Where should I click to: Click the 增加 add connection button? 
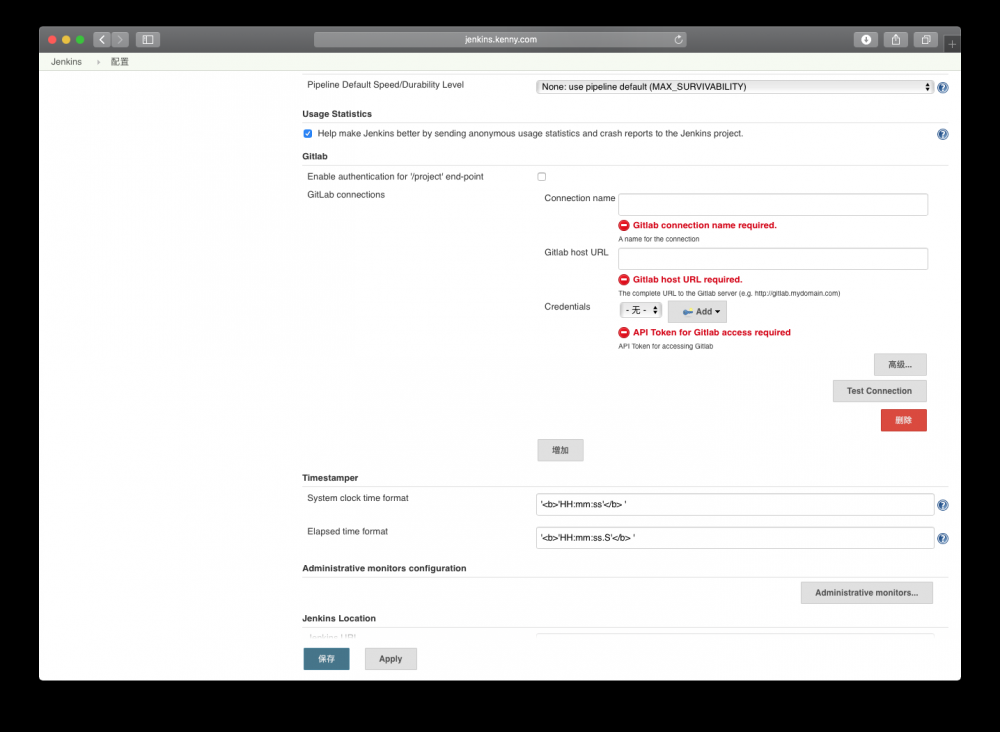560,450
